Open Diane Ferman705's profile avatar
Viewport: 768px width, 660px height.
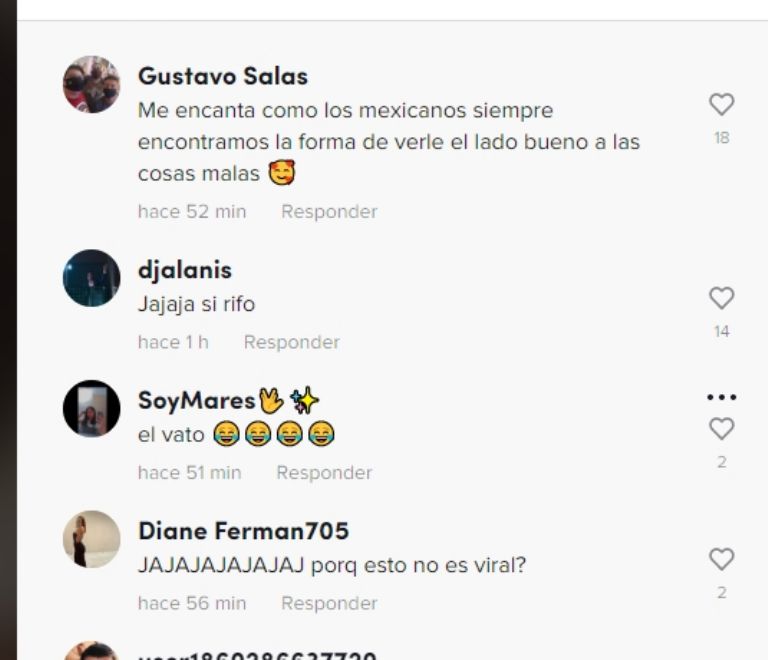click(x=92, y=539)
